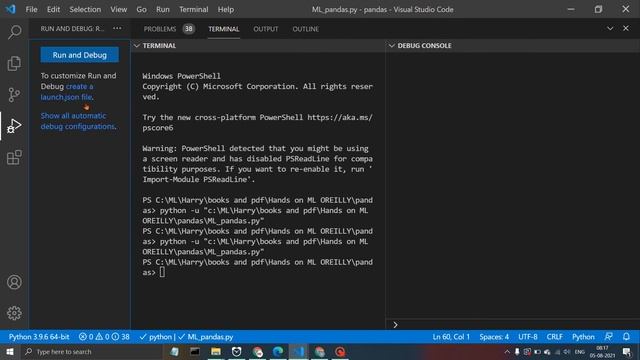The image size is (640, 360).
Task: Open the Go menu
Action: 141,9
